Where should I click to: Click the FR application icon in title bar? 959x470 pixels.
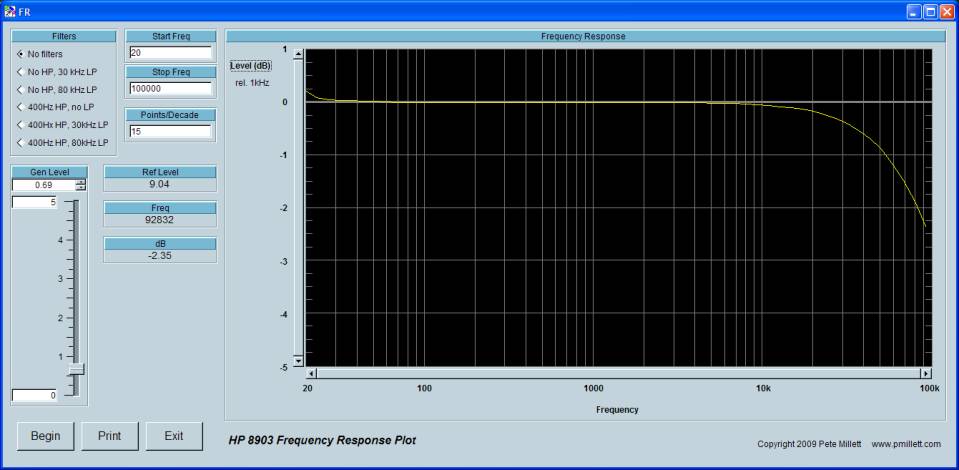pyautogui.click(x=10, y=10)
